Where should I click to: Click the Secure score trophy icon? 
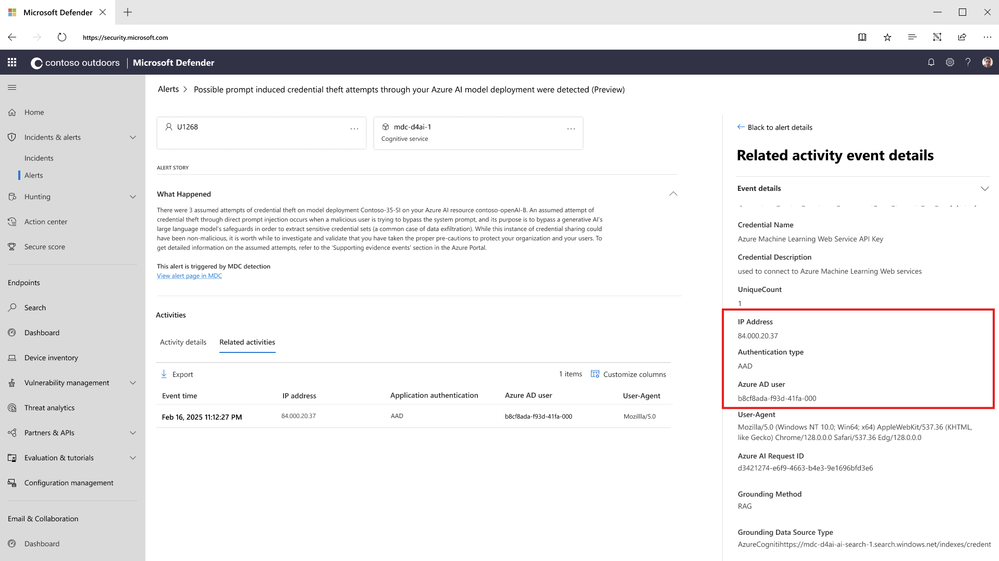12,246
